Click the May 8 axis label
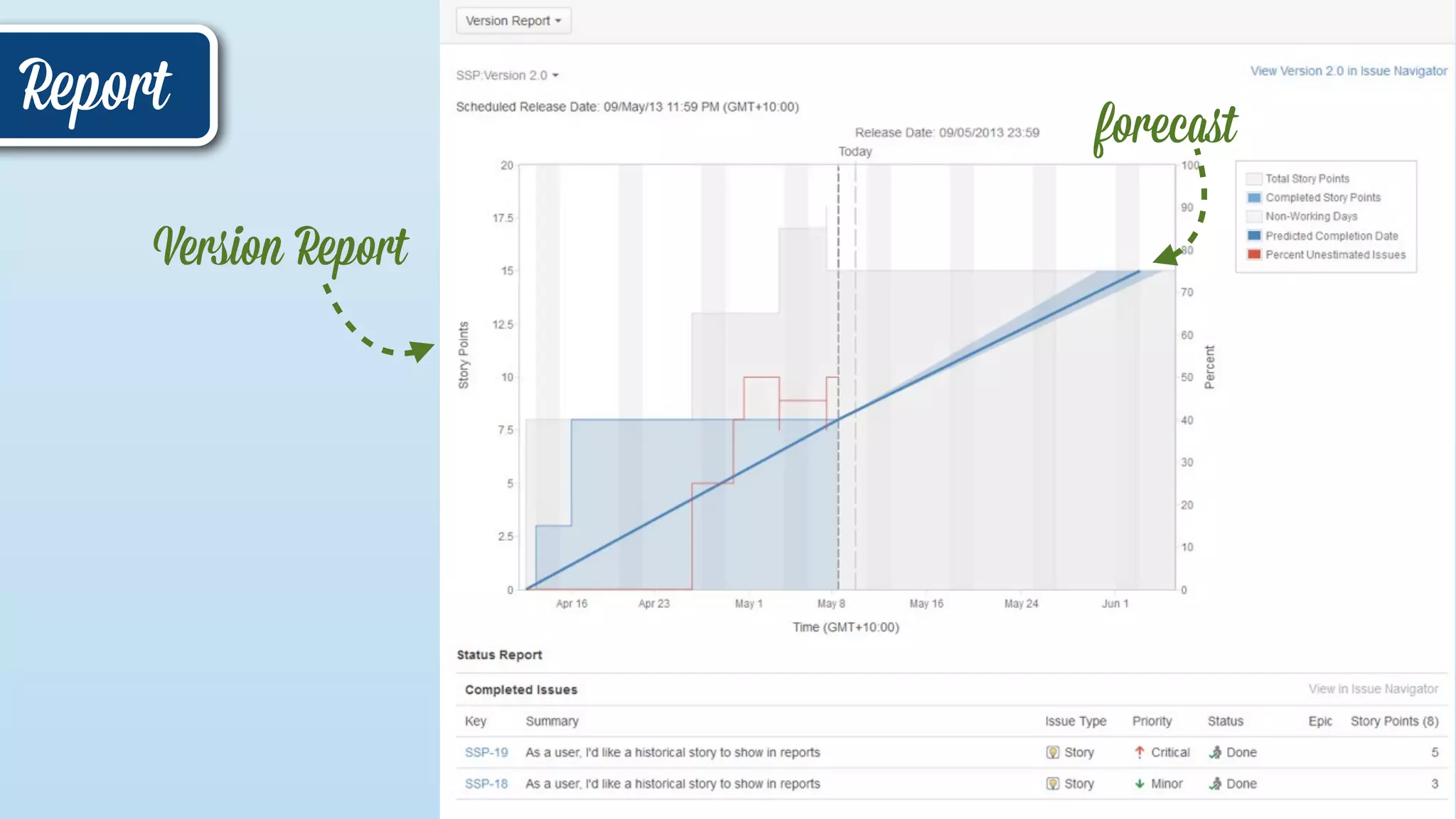 click(831, 604)
